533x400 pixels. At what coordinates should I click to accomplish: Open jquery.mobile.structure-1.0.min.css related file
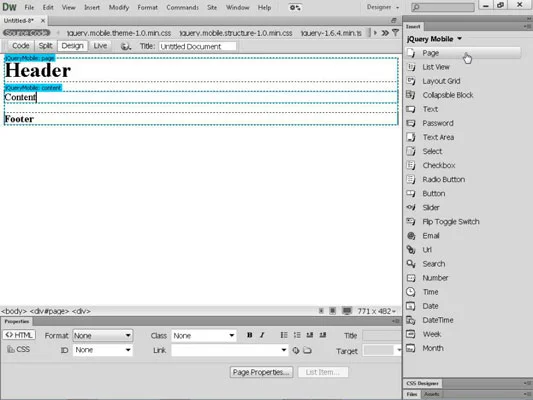click(x=236, y=33)
